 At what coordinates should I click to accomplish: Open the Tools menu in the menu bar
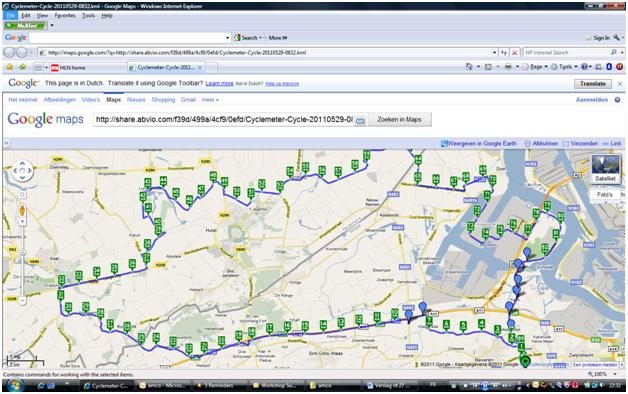pyautogui.click(x=88, y=16)
